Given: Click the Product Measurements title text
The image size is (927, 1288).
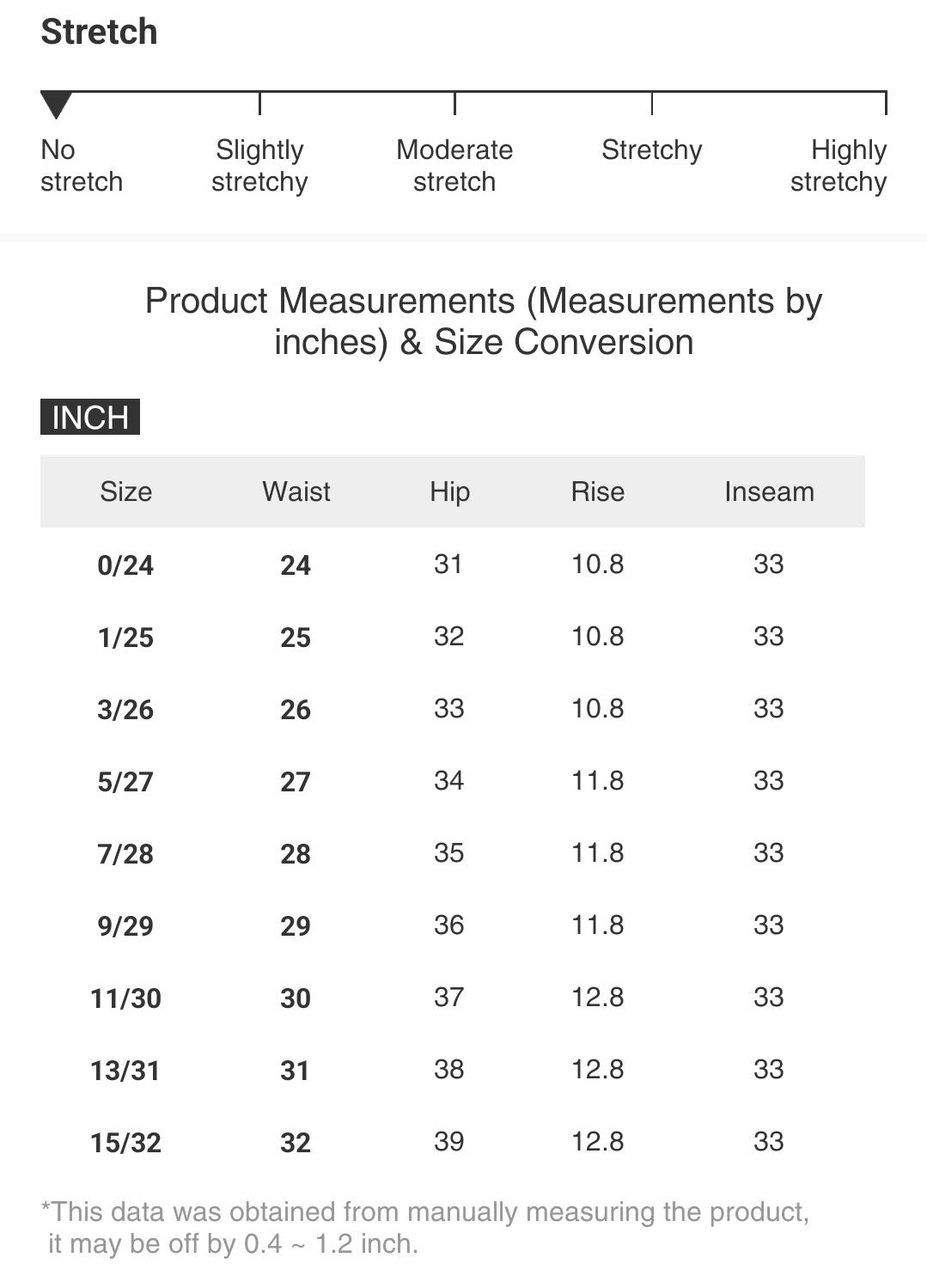Looking at the screenshot, I should click(x=484, y=321).
